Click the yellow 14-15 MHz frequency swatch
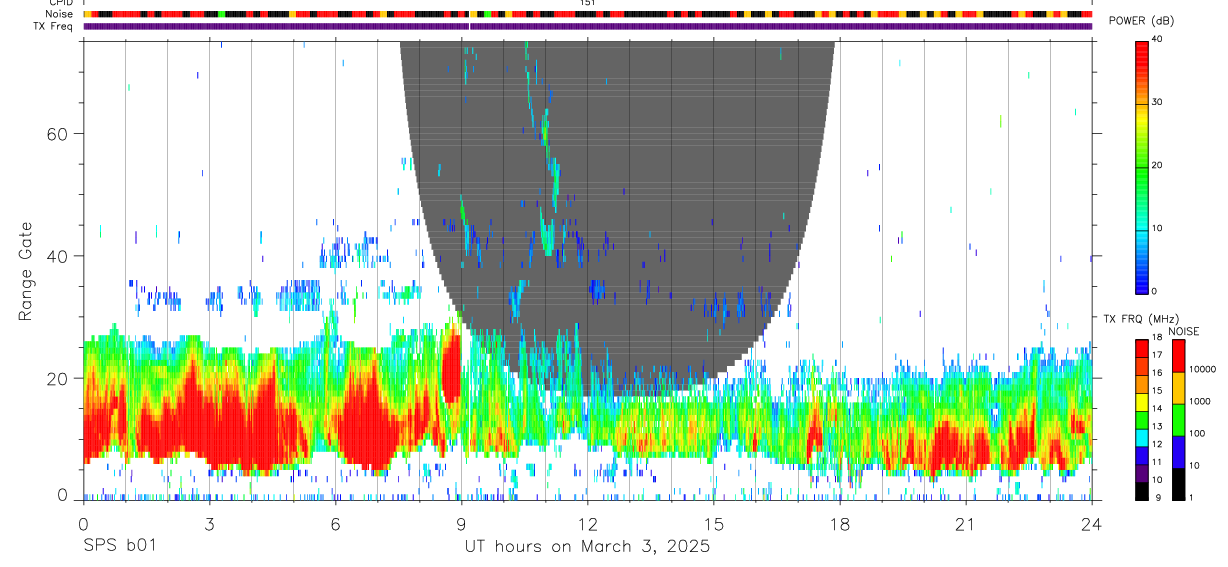 (1142, 402)
